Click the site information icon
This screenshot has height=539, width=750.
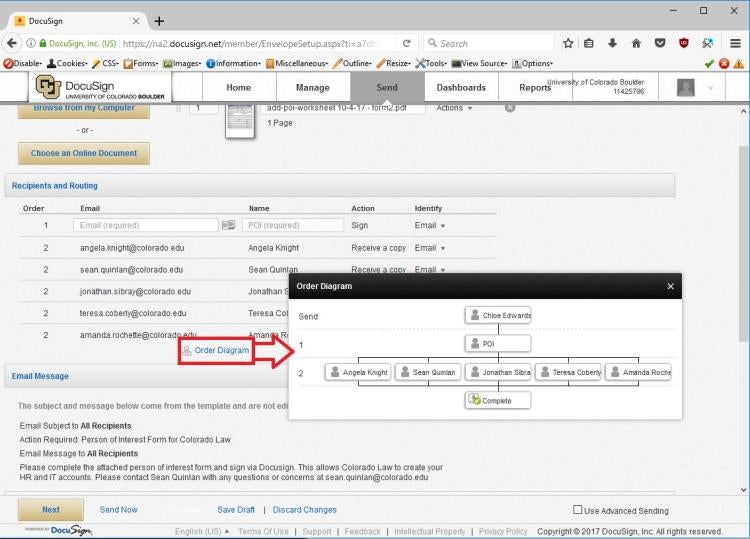click(31, 44)
